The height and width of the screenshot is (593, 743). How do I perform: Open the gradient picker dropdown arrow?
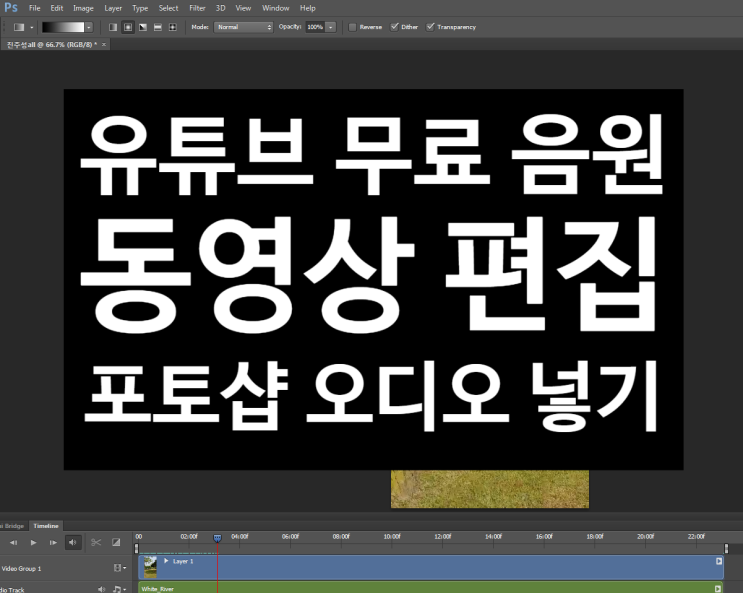click(x=89, y=27)
